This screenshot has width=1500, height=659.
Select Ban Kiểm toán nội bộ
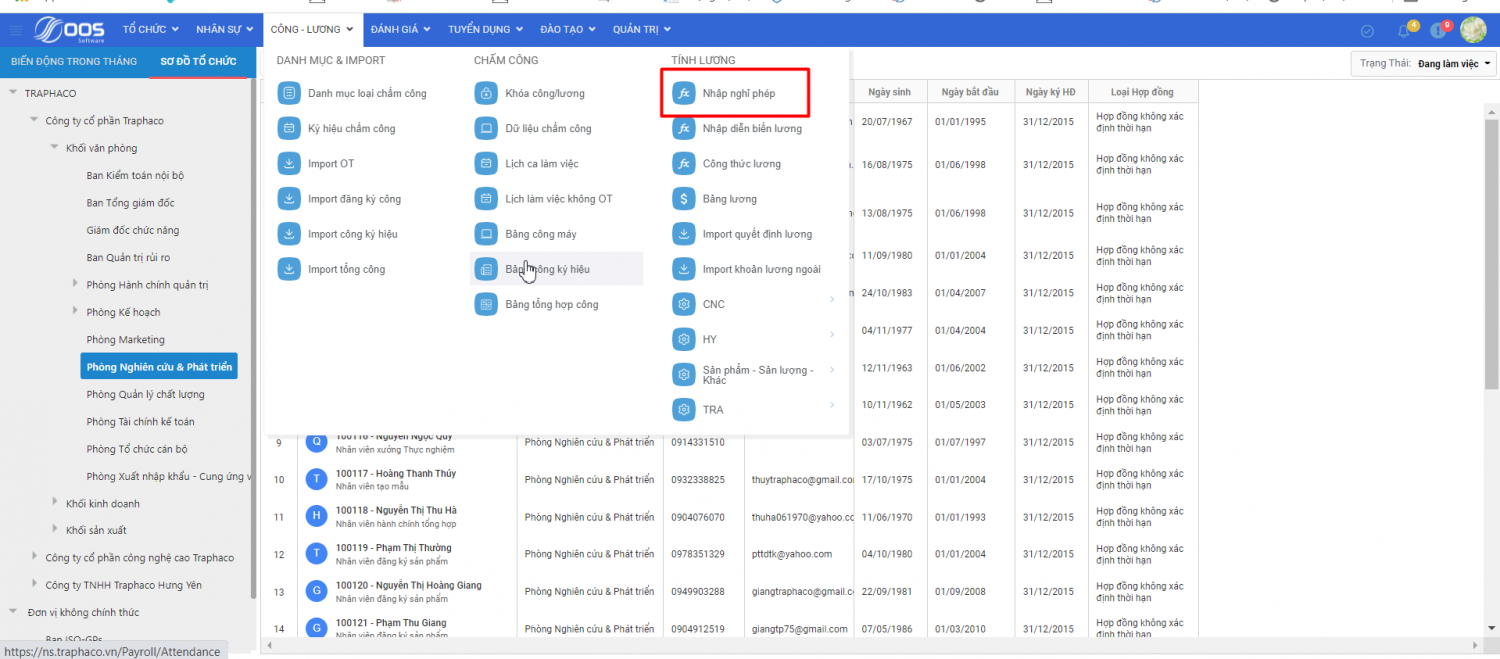135,175
